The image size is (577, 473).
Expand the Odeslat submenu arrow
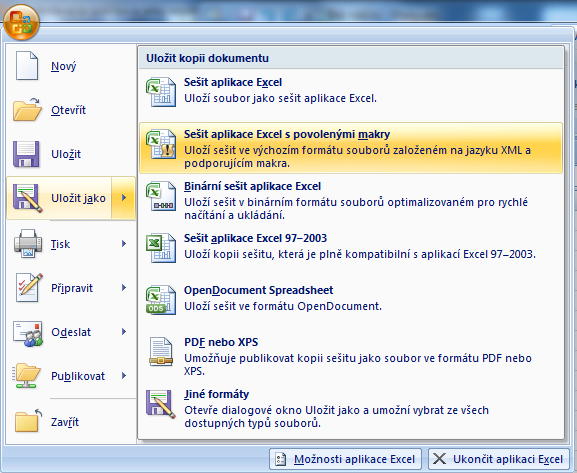(x=124, y=332)
